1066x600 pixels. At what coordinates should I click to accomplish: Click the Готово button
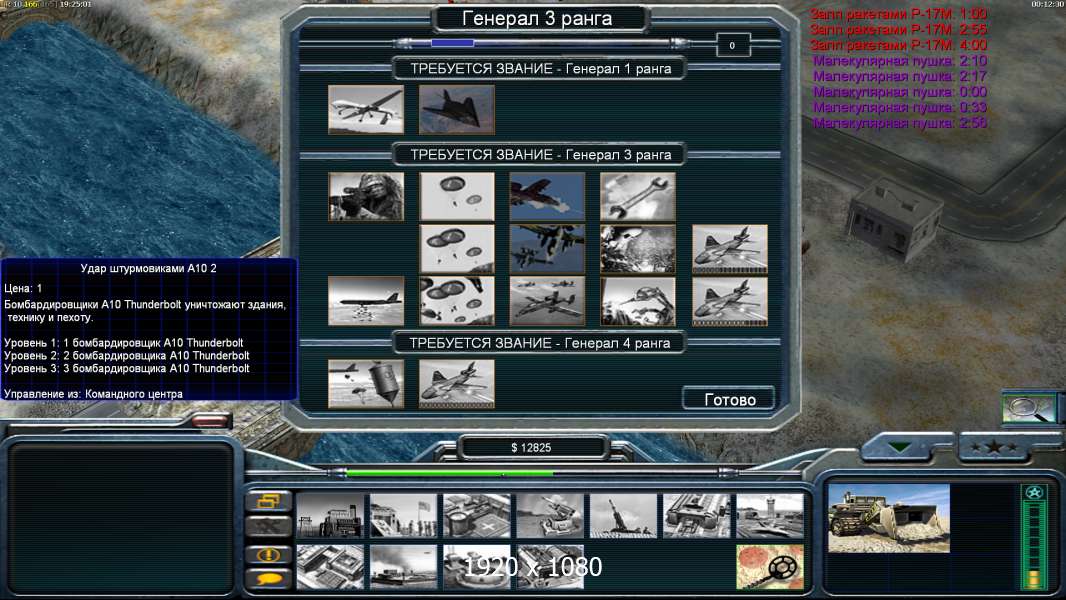[x=729, y=399]
